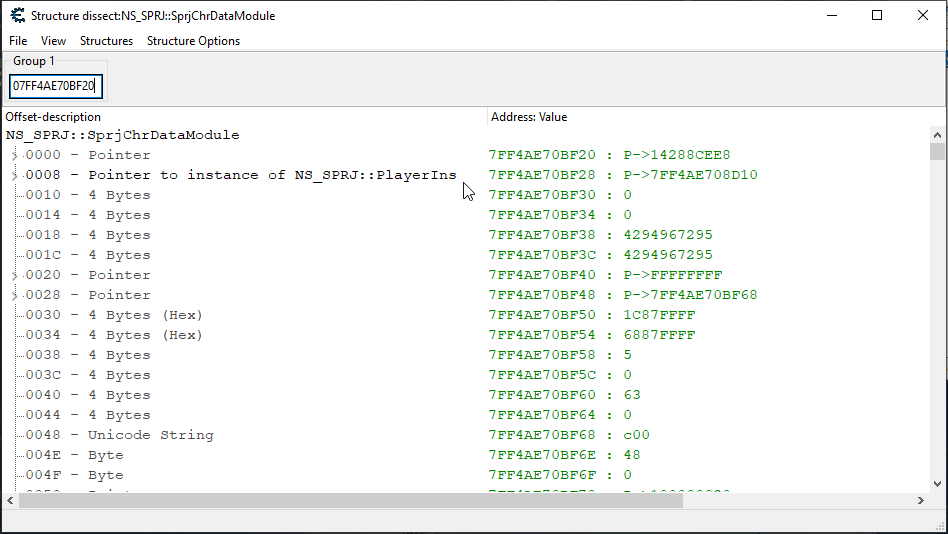The height and width of the screenshot is (534, 948).
Task: Click the Group 1 address input field
Action: pos(55,86)
